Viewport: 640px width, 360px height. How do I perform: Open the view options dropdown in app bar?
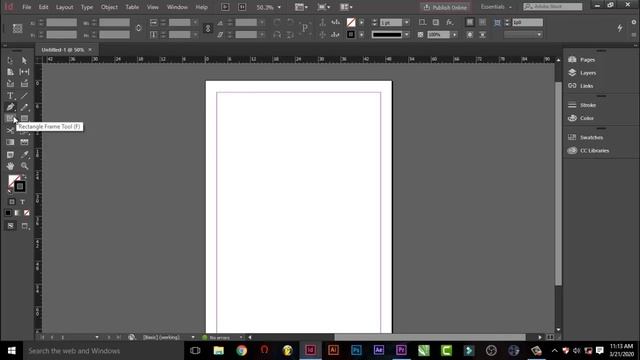coord(301,7)
